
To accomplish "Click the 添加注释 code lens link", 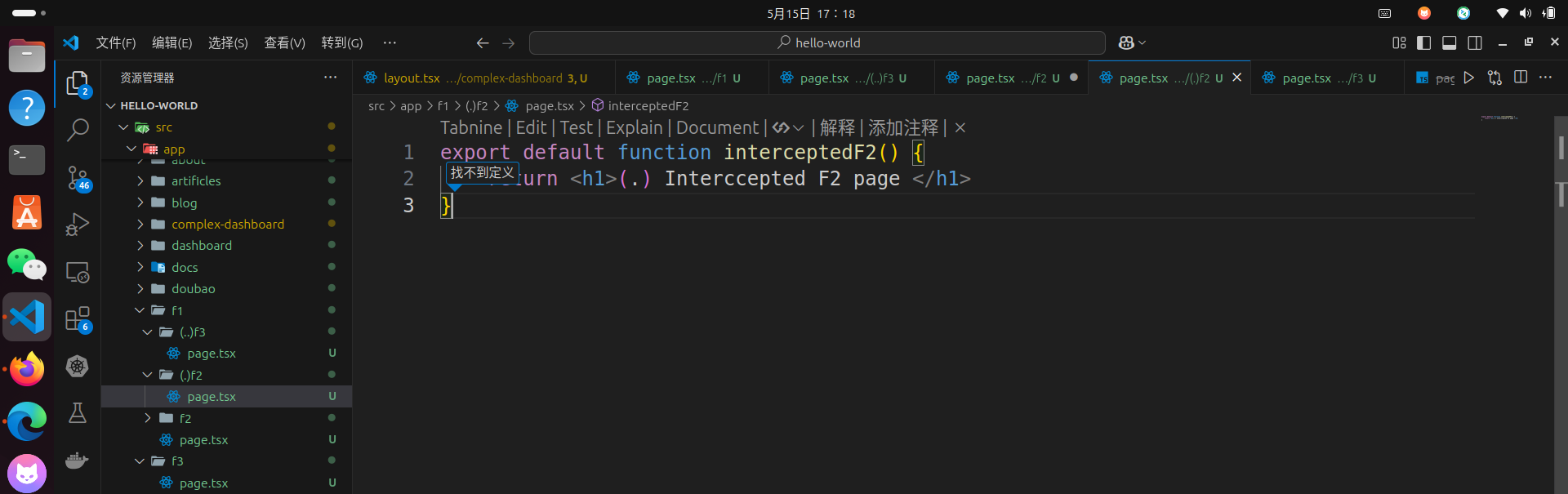I will tap(903, 128).
